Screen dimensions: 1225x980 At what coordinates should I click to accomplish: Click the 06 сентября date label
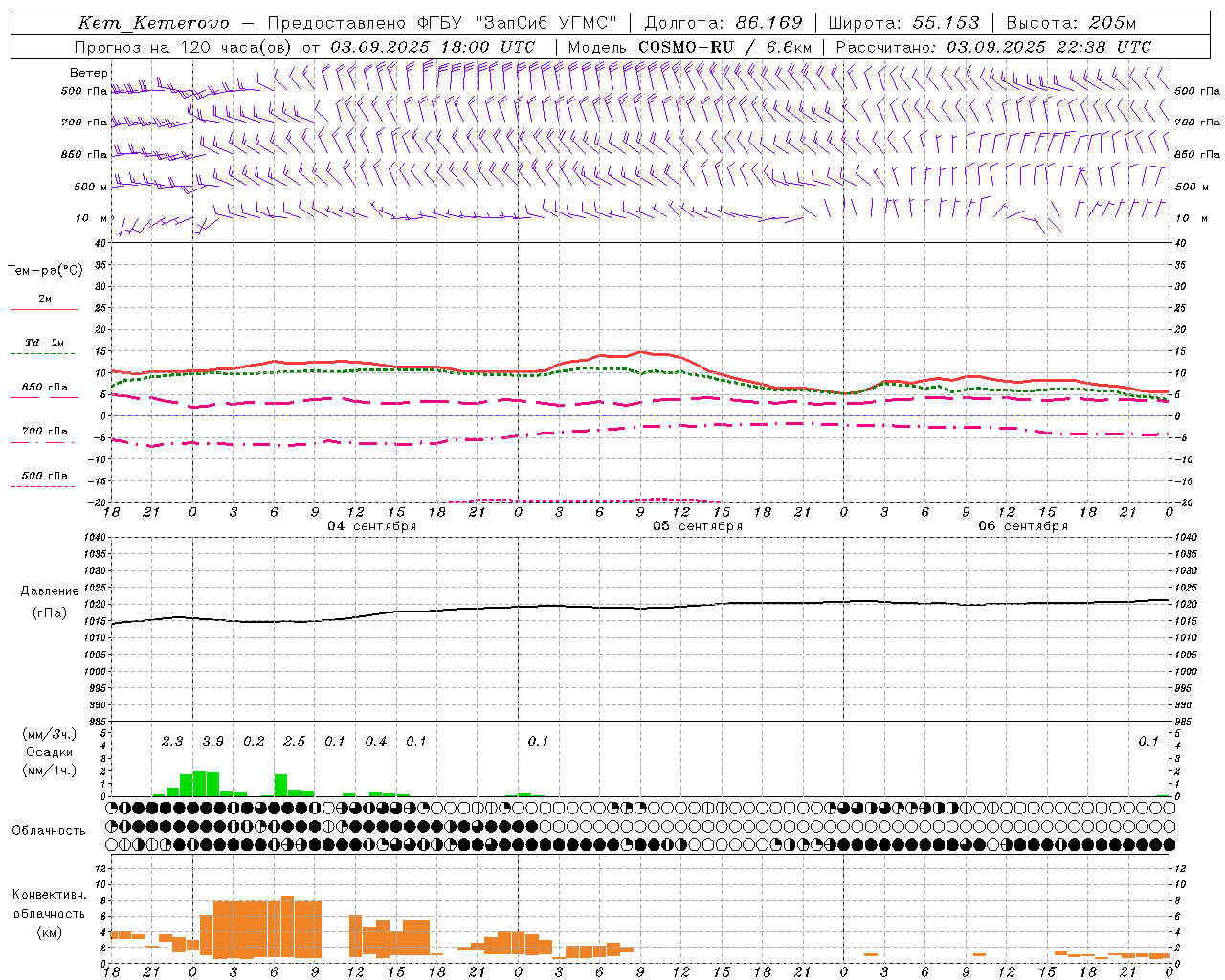coord(1023,525)
